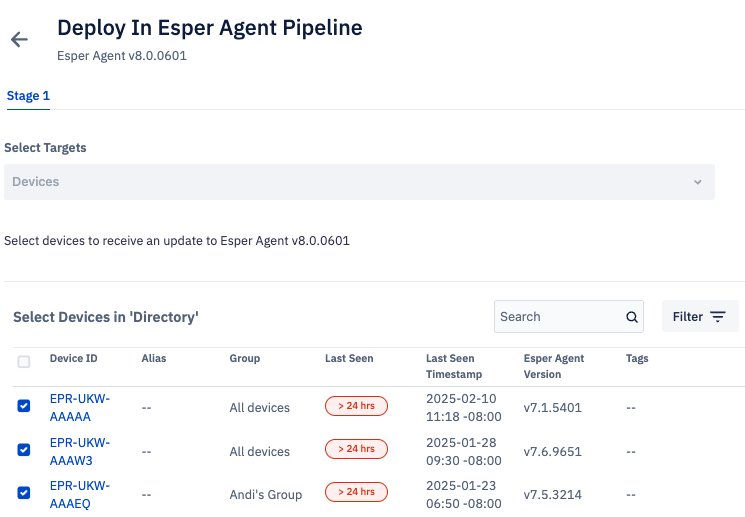Click version cell v7.1.5401
The image size is (745, 517).
point(553,408)
